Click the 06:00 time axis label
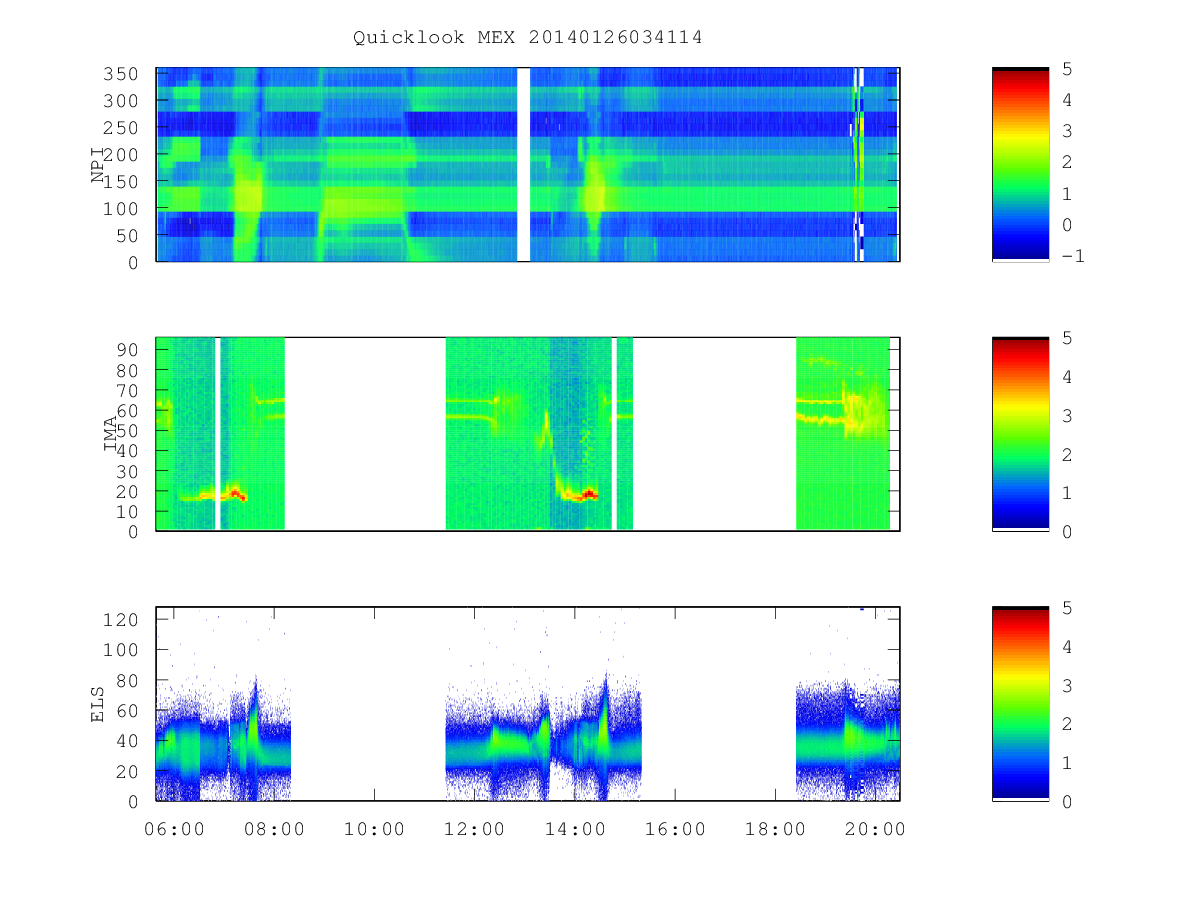 (174, 829)
